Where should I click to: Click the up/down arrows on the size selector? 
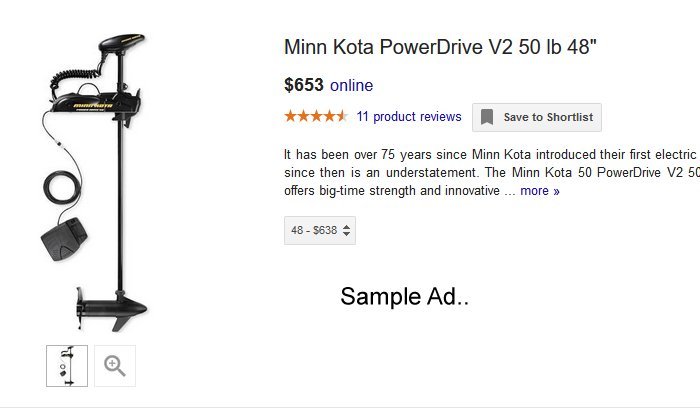[x=346, y=231]
